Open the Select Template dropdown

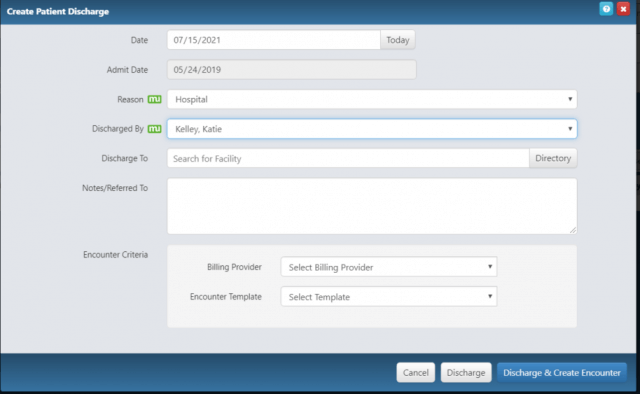389,297
